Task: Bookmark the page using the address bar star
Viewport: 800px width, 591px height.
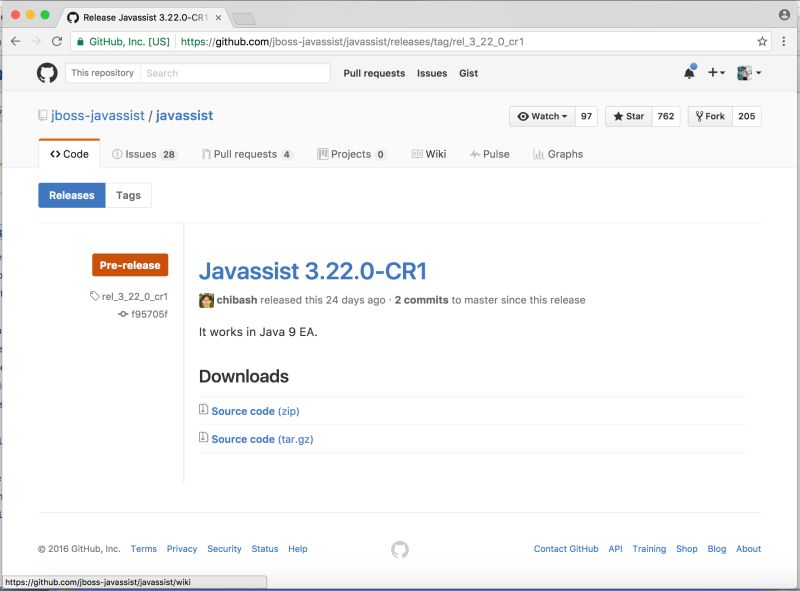Action: 762,42
